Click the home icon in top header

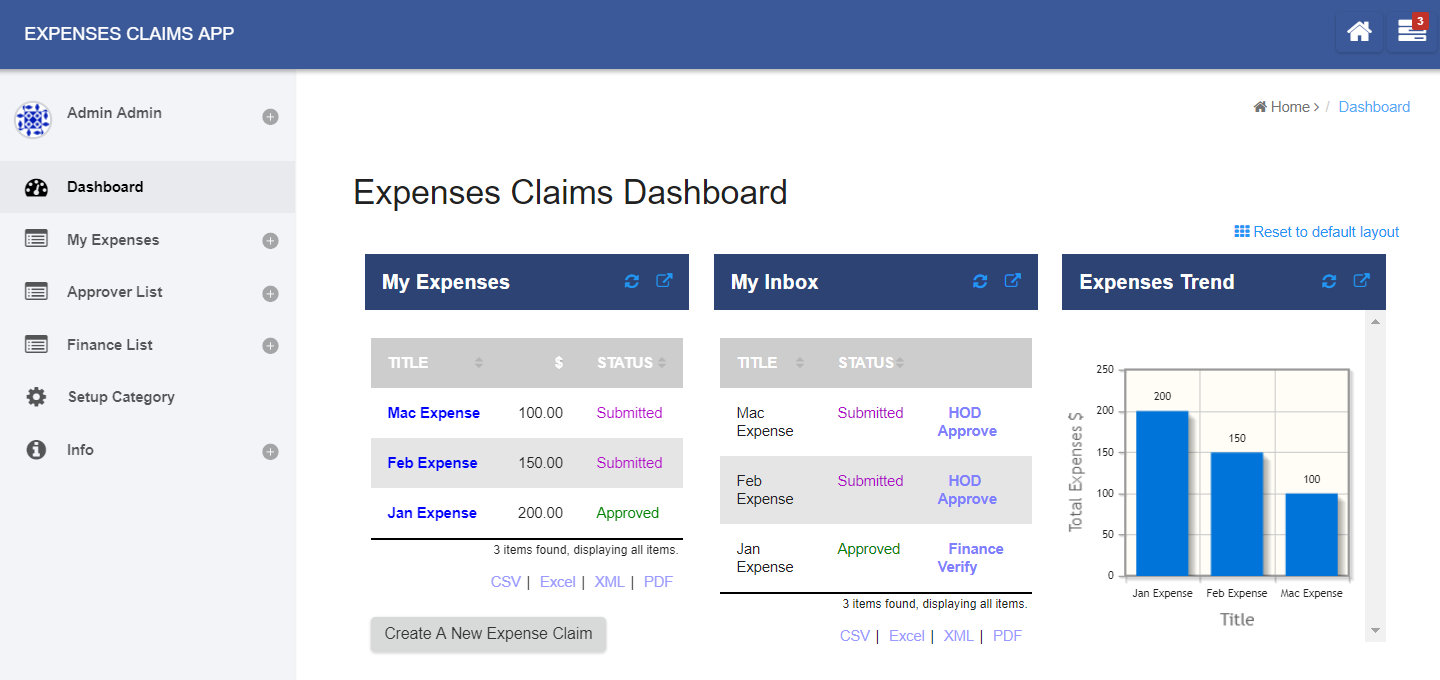1359,32
